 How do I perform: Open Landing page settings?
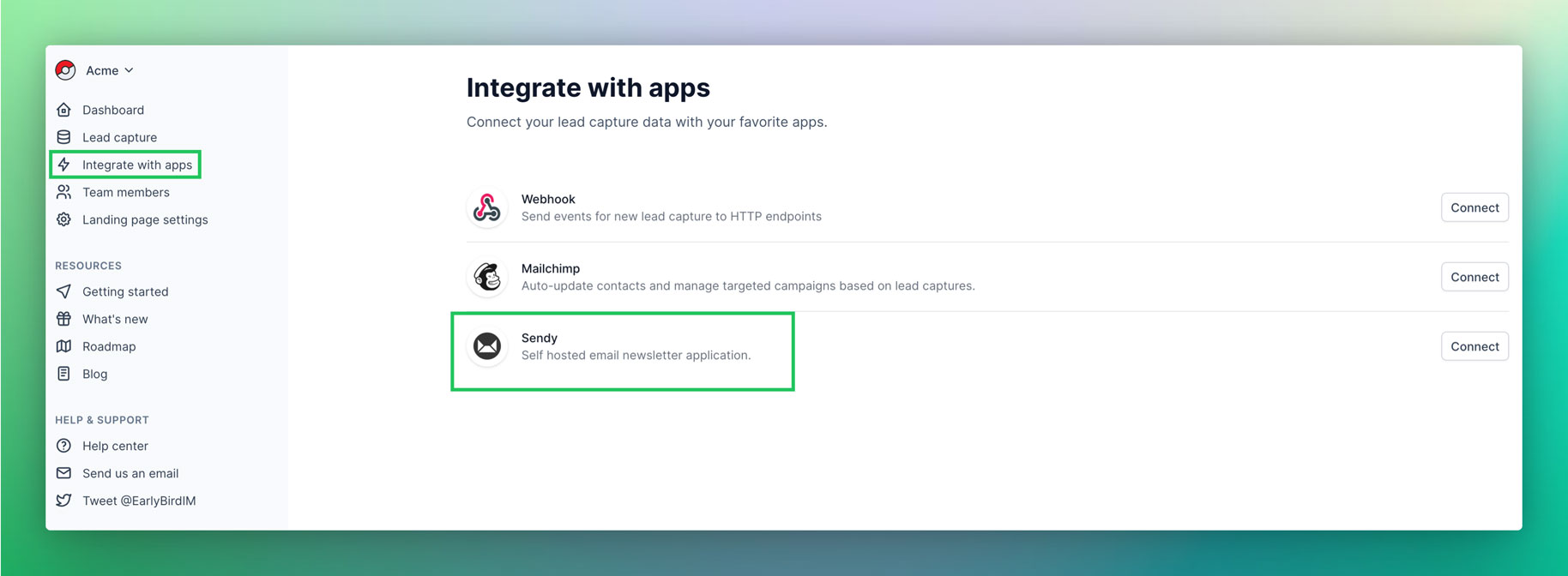click(145, 219)
